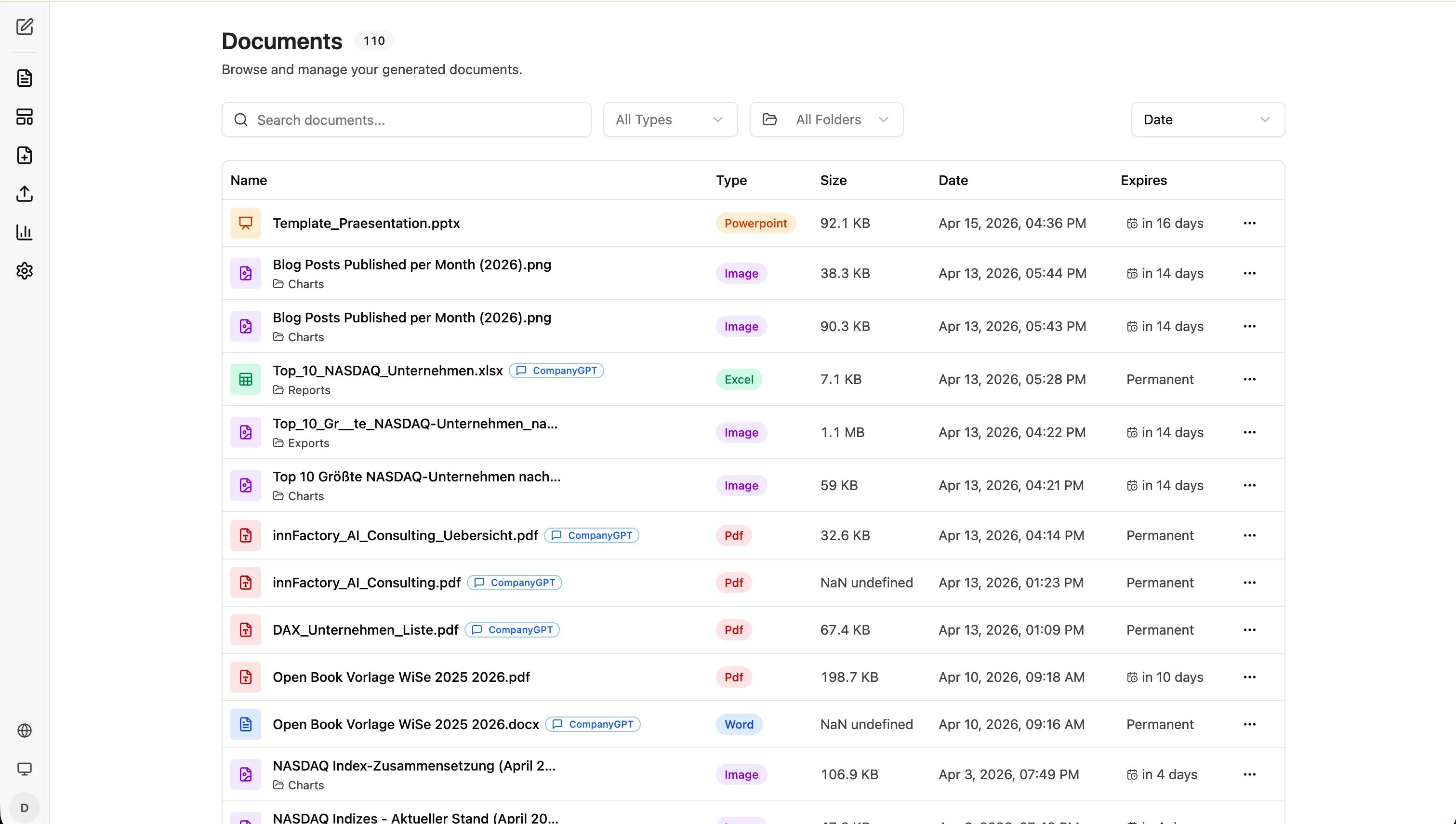Open more options for innFactory_AI_Consulting.pdf

(1249, 583)
